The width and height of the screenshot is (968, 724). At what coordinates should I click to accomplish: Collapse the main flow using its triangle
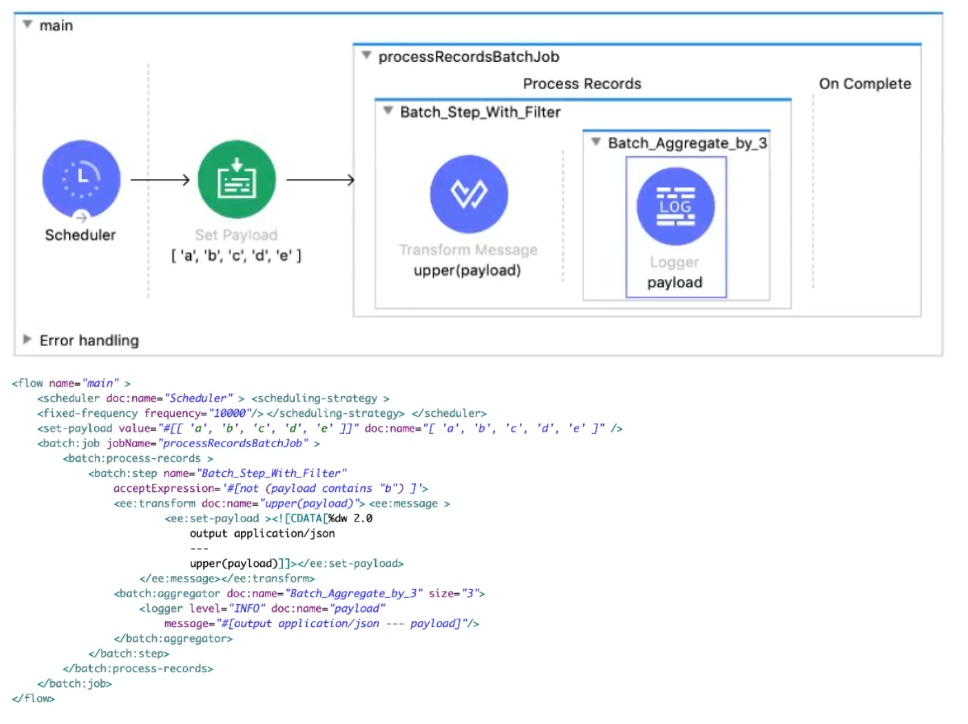28,25
